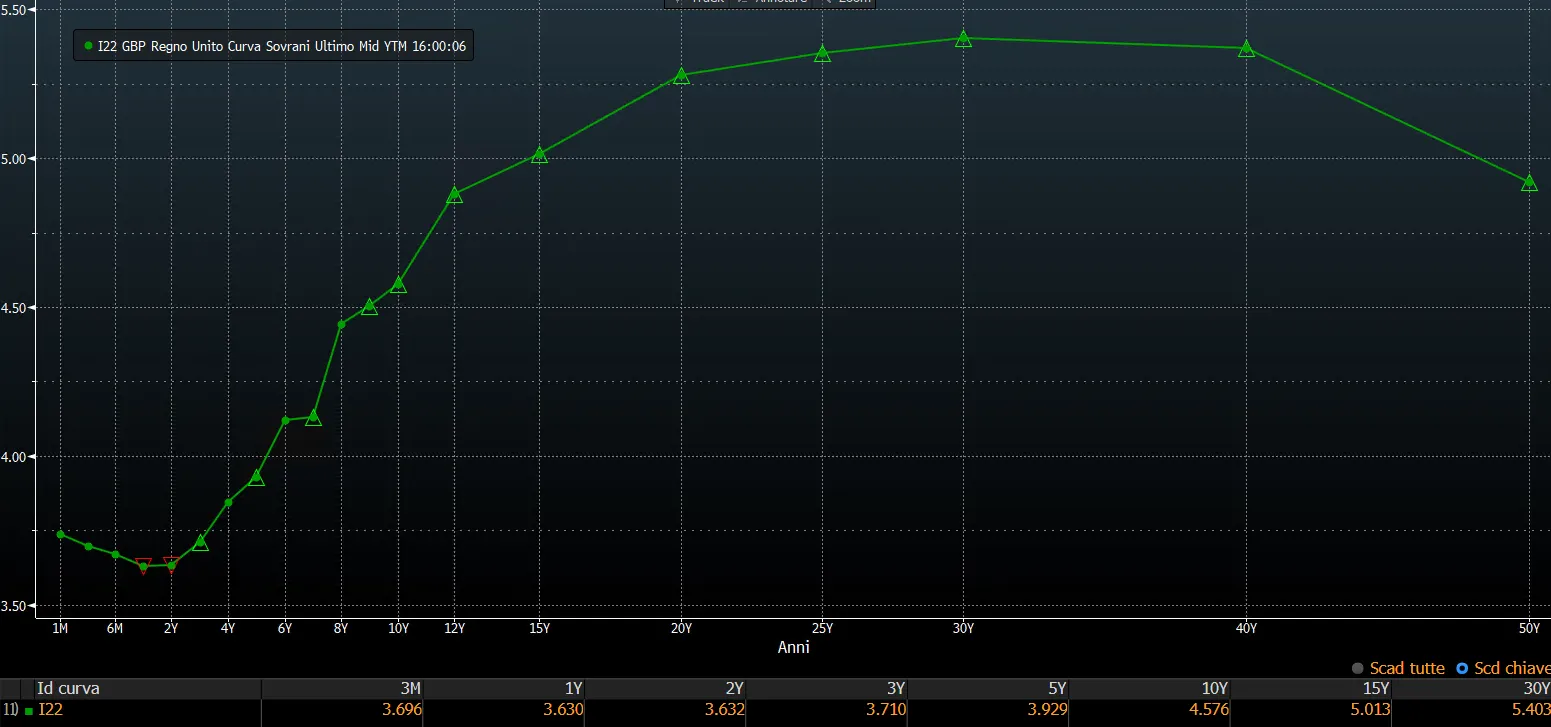
Task: Click the table value 5.013
Action: point(1370,710)
